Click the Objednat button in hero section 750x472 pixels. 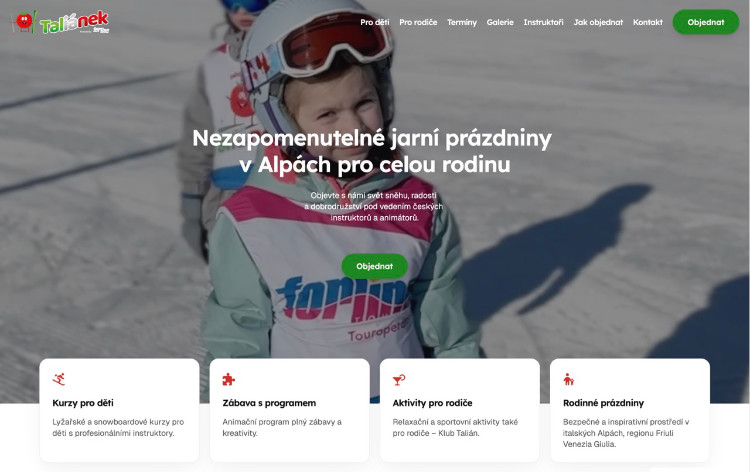point(375,266)
